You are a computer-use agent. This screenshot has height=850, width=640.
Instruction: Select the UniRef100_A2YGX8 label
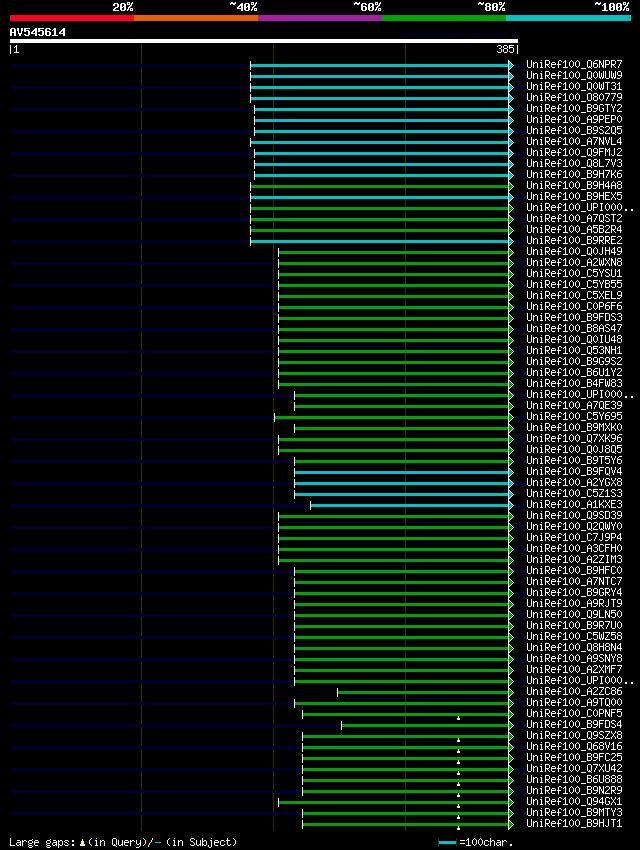pos(574,482)
